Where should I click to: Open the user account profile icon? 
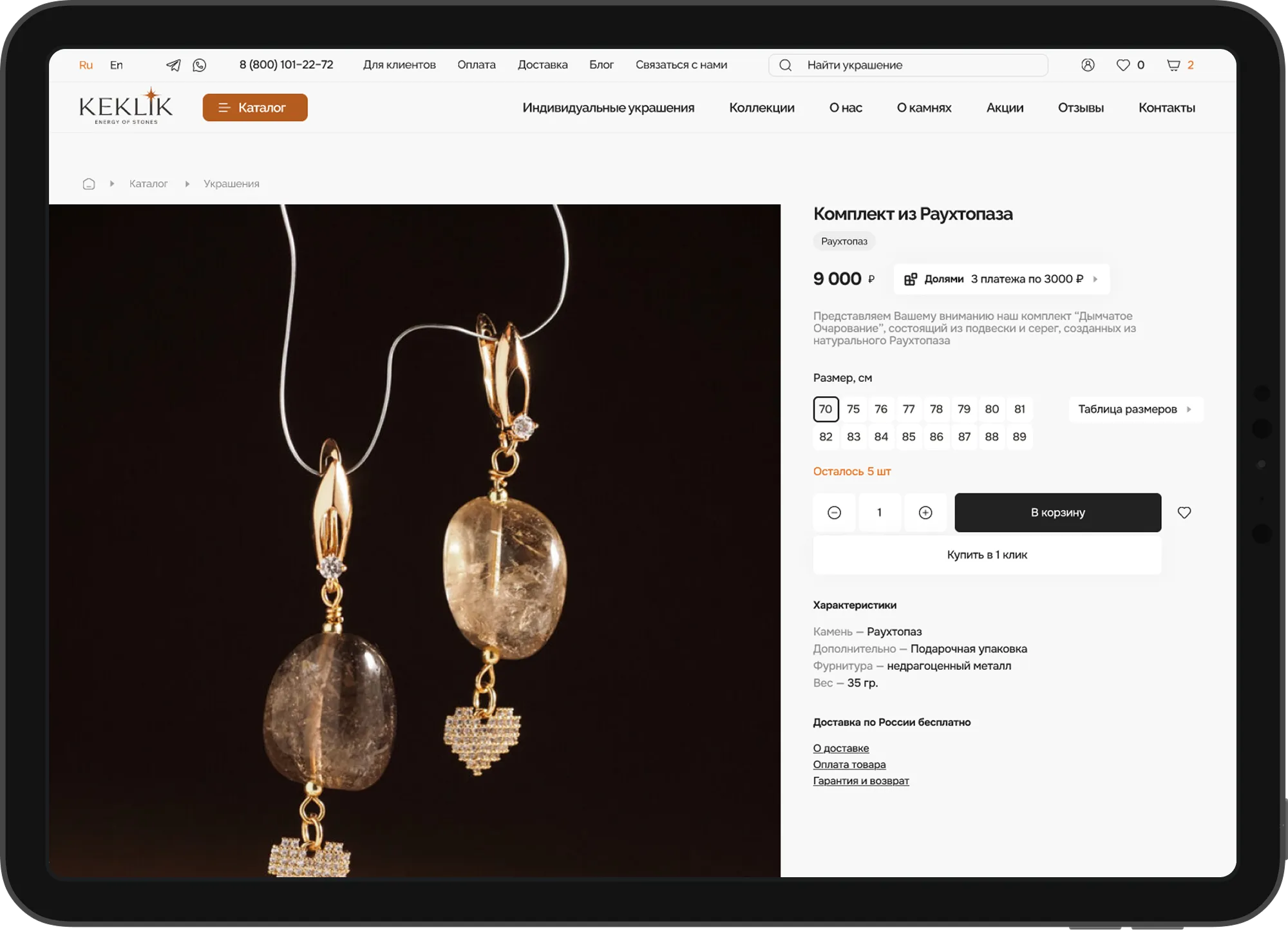coord(1088,65)
